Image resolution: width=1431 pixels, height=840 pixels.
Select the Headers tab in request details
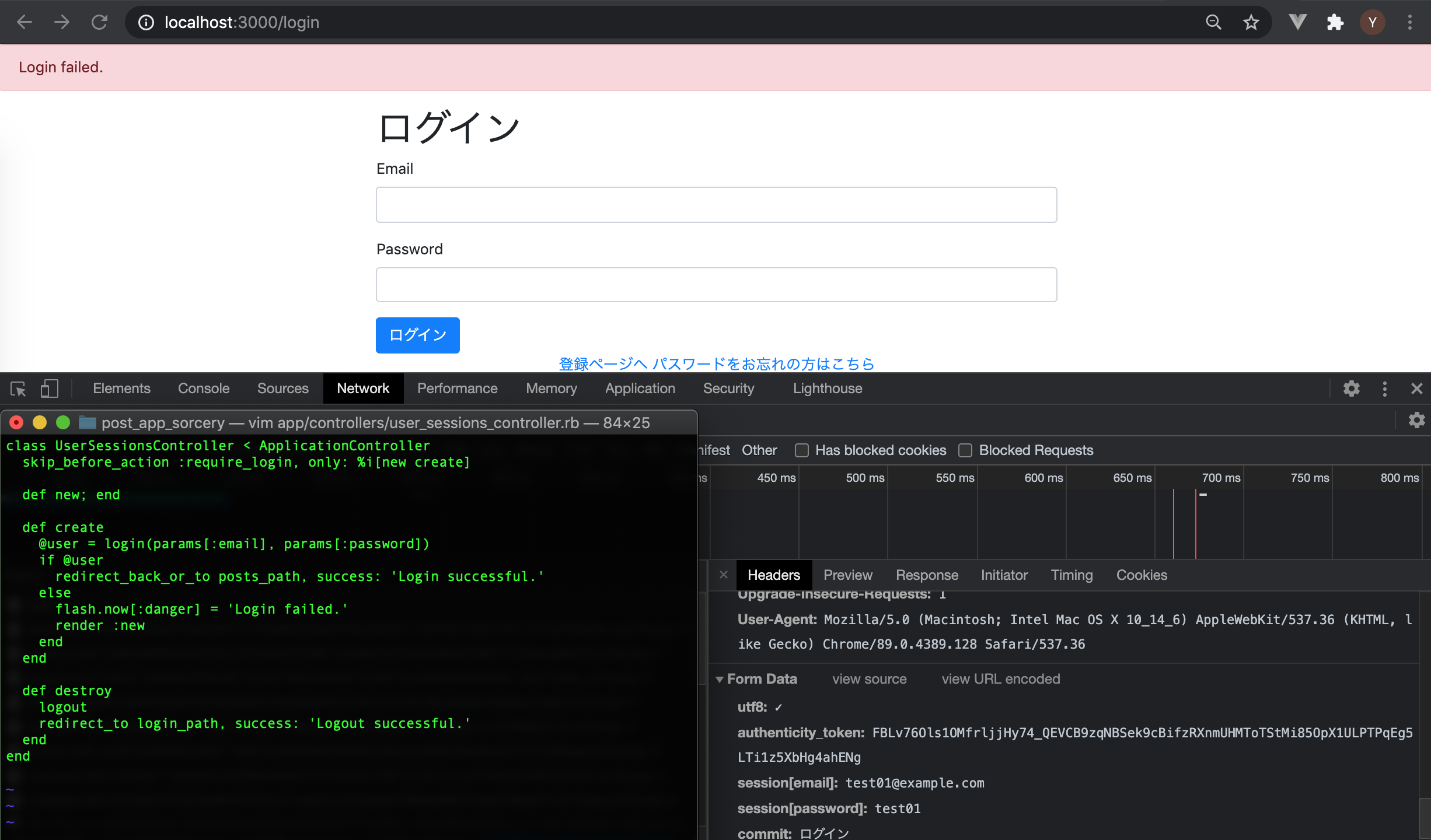click(774, 575)
